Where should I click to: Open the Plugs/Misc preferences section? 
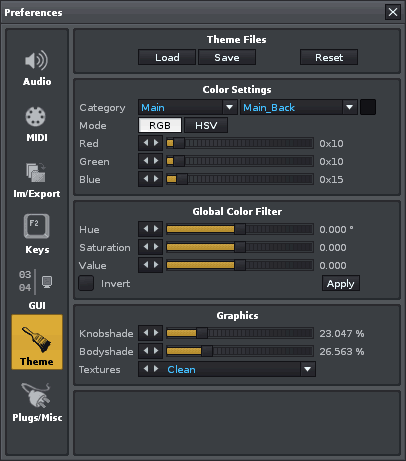point(37,402)
